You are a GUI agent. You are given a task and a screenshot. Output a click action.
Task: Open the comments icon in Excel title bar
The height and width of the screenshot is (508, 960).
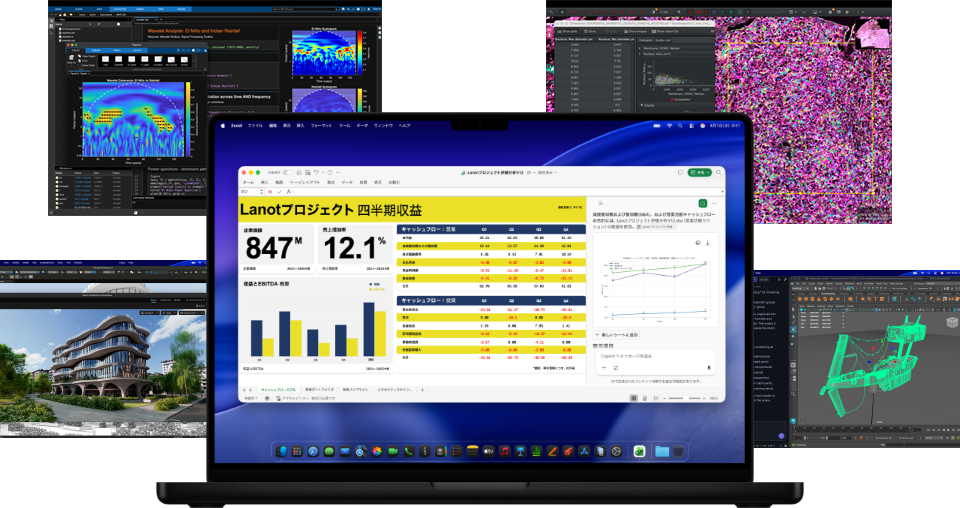click(680, 173)
